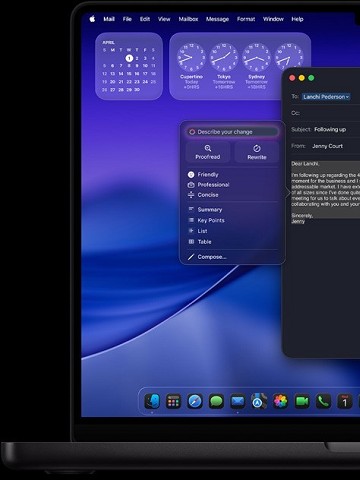
Task: Open Photos from the Dock
Action: pyautogui.click(x=281, y=401)
